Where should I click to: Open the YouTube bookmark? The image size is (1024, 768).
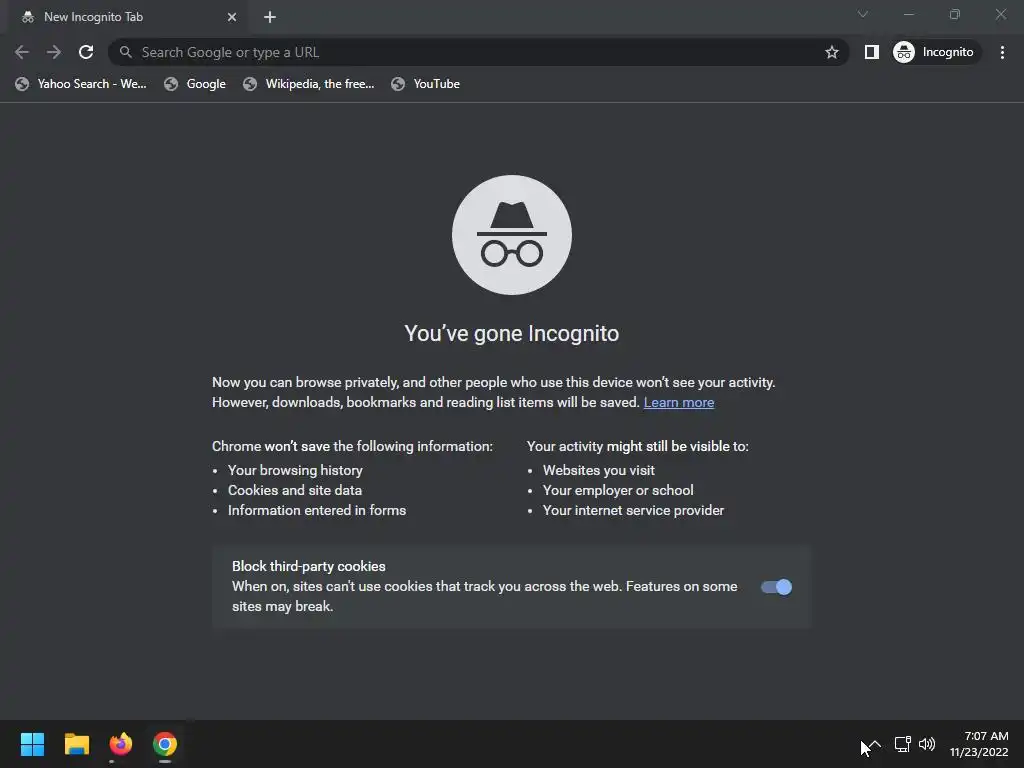(426, 84)
